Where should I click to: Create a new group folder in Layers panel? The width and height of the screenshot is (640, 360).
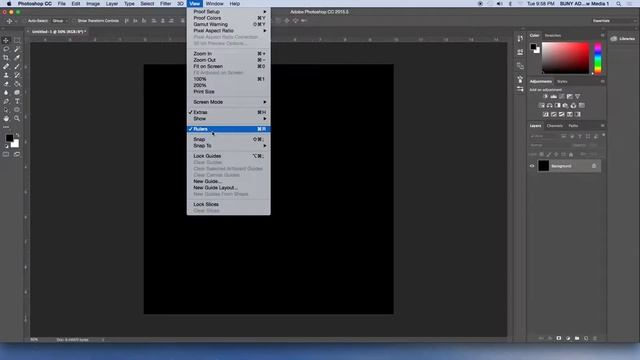(x=577, y=338)
